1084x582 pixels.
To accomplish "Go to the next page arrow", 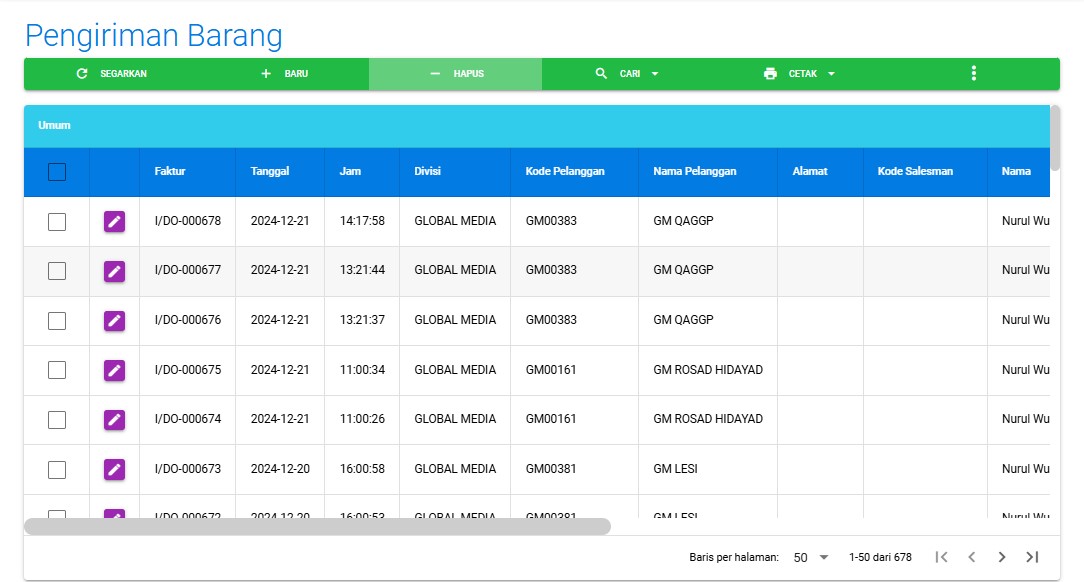I will tap(1001, 557).
